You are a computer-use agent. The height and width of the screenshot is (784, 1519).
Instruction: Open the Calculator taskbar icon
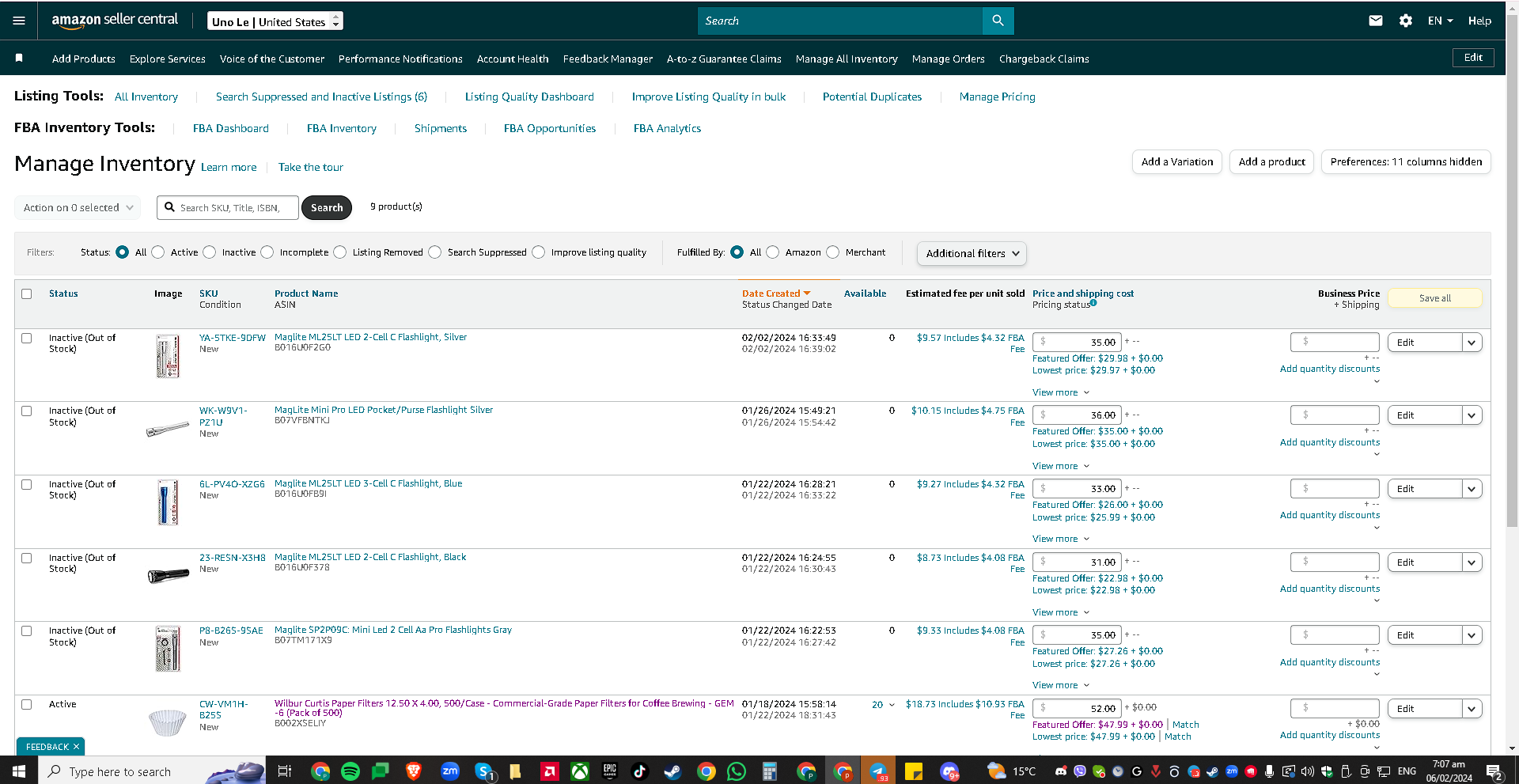[x=769, y=771]
